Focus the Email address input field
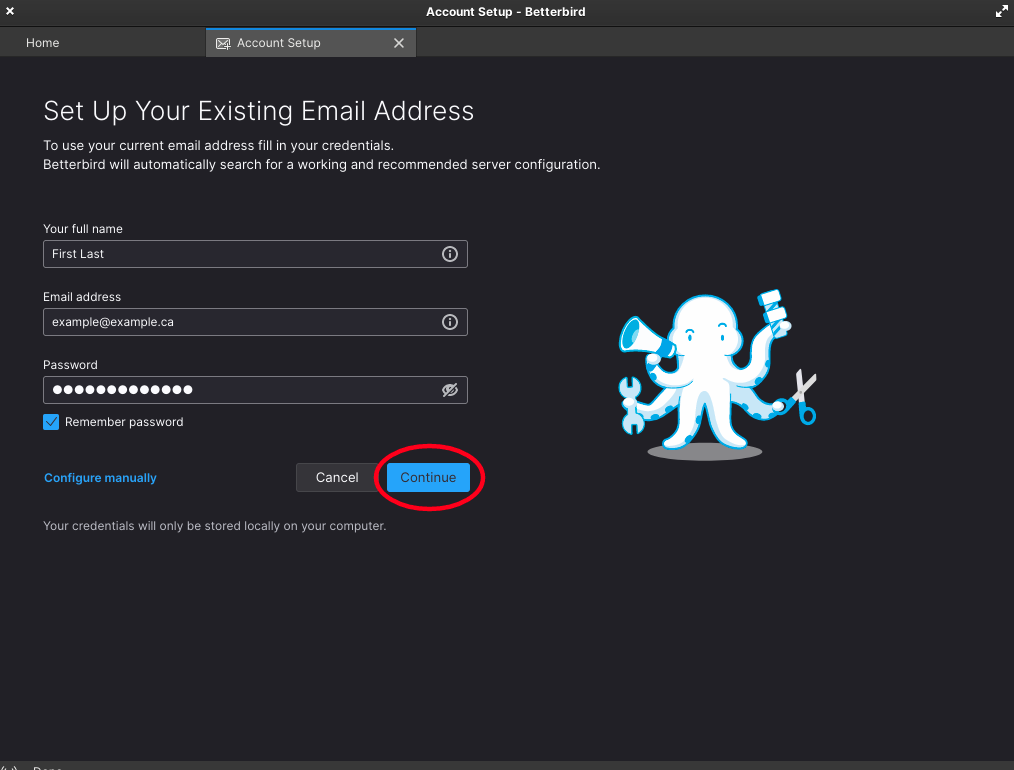Screen dimensions: 1014x770 point(255,322)
